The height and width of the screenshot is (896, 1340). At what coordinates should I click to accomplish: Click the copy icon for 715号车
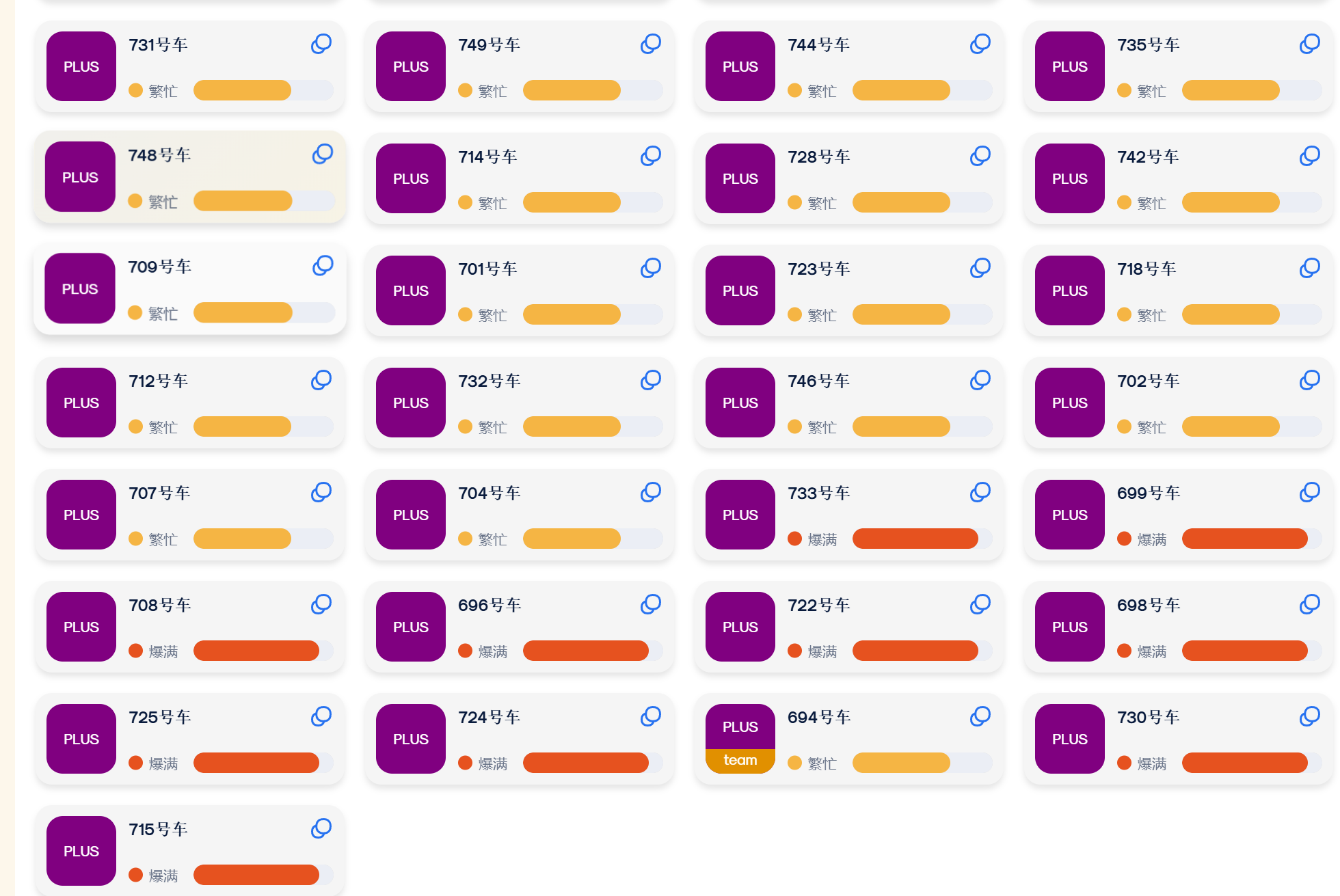(x=321, y=829)
